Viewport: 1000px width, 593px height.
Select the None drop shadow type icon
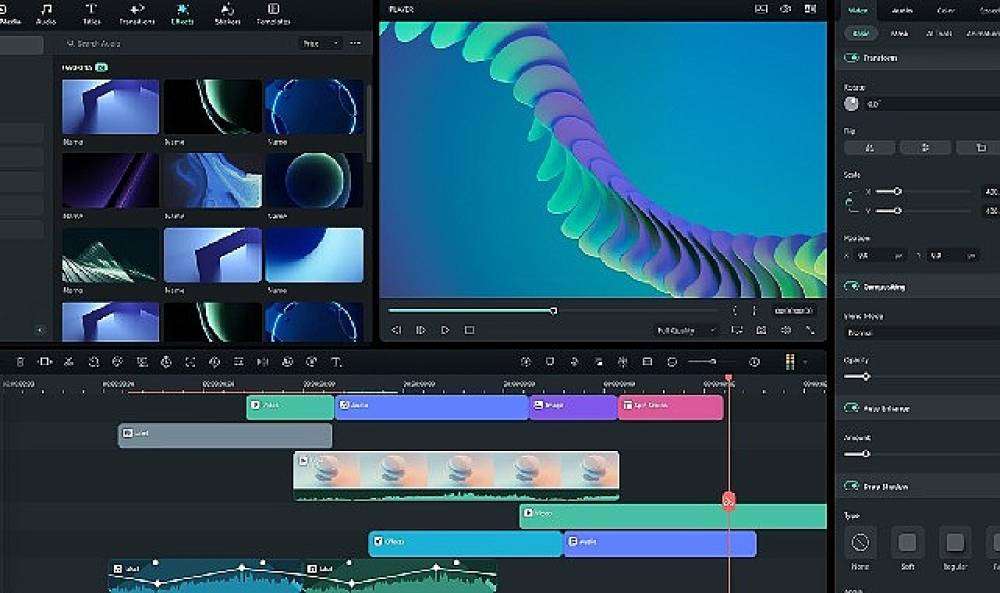point(860,543)
